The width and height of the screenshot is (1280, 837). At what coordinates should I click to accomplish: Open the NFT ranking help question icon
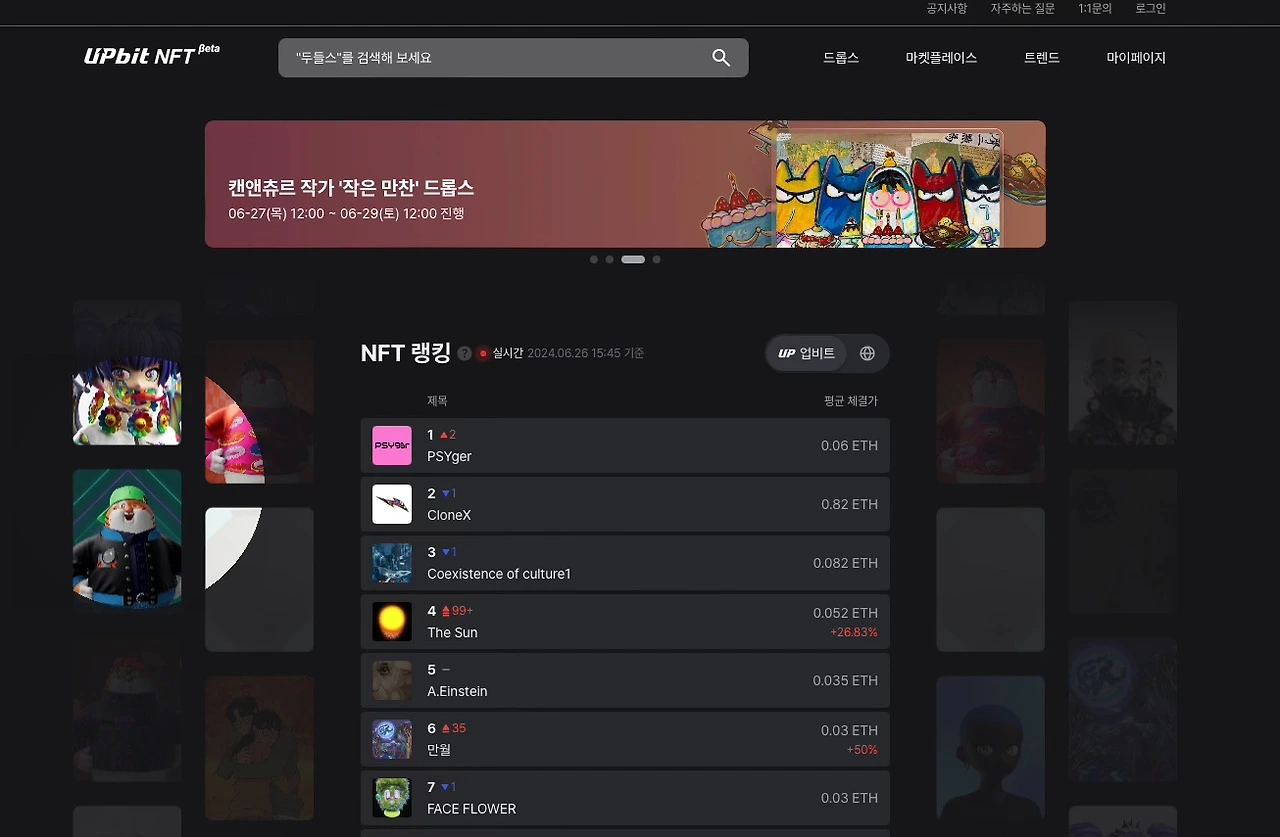coord(464,353)
